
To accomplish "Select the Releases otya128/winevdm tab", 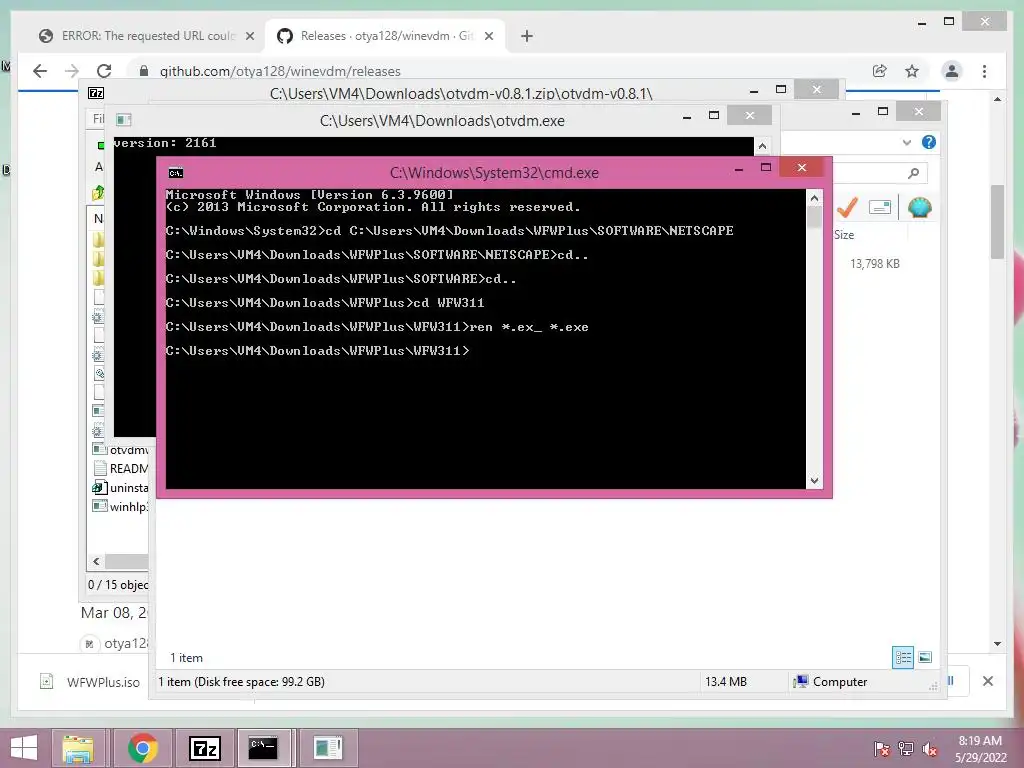I will pyautogui.click(x=387, y=36).
